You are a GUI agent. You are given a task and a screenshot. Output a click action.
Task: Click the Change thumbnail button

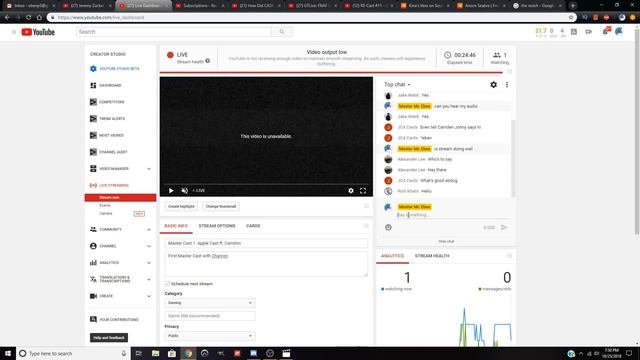tap(221, 207)
